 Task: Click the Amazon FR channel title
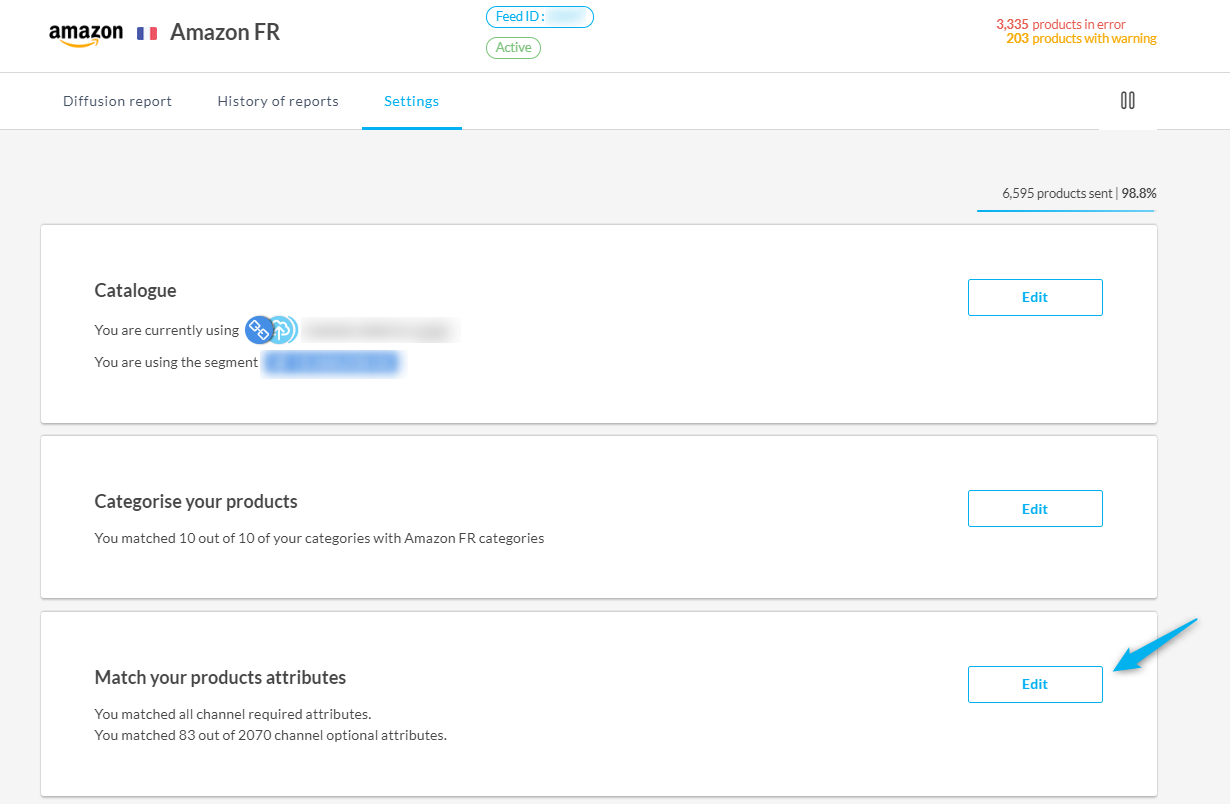coord(225,32)
